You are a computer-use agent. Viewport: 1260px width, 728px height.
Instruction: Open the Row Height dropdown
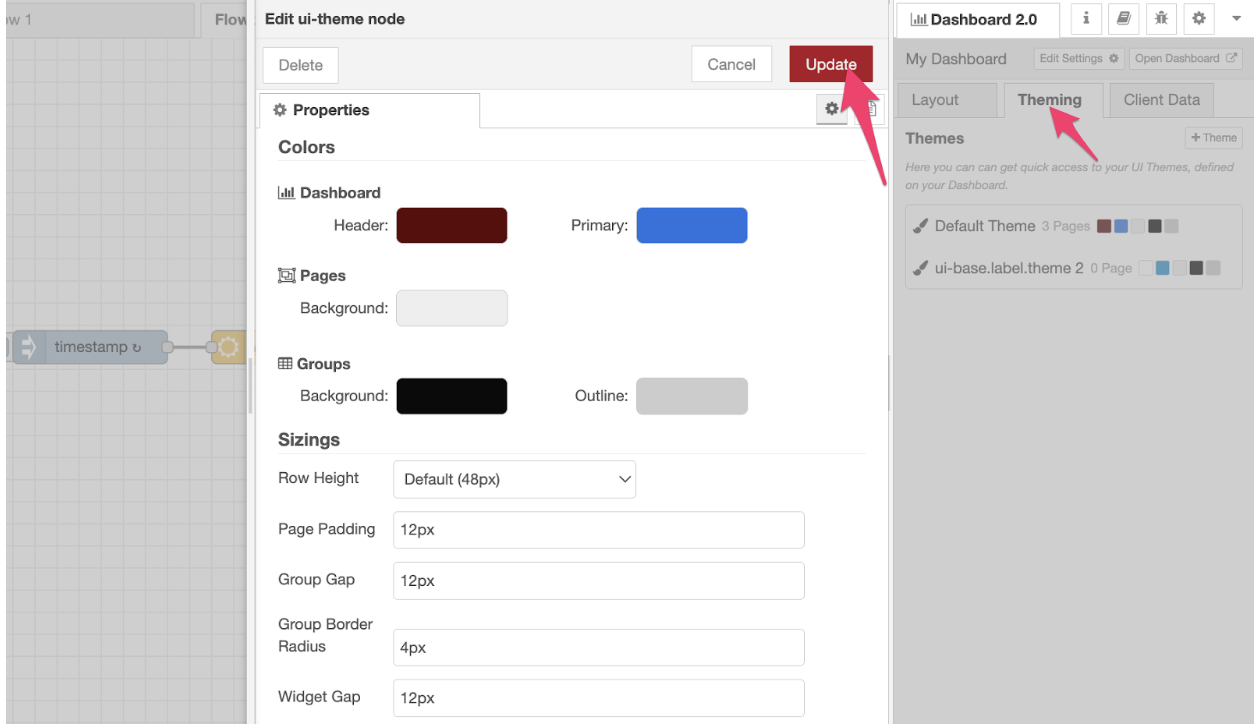click(515, 479)
